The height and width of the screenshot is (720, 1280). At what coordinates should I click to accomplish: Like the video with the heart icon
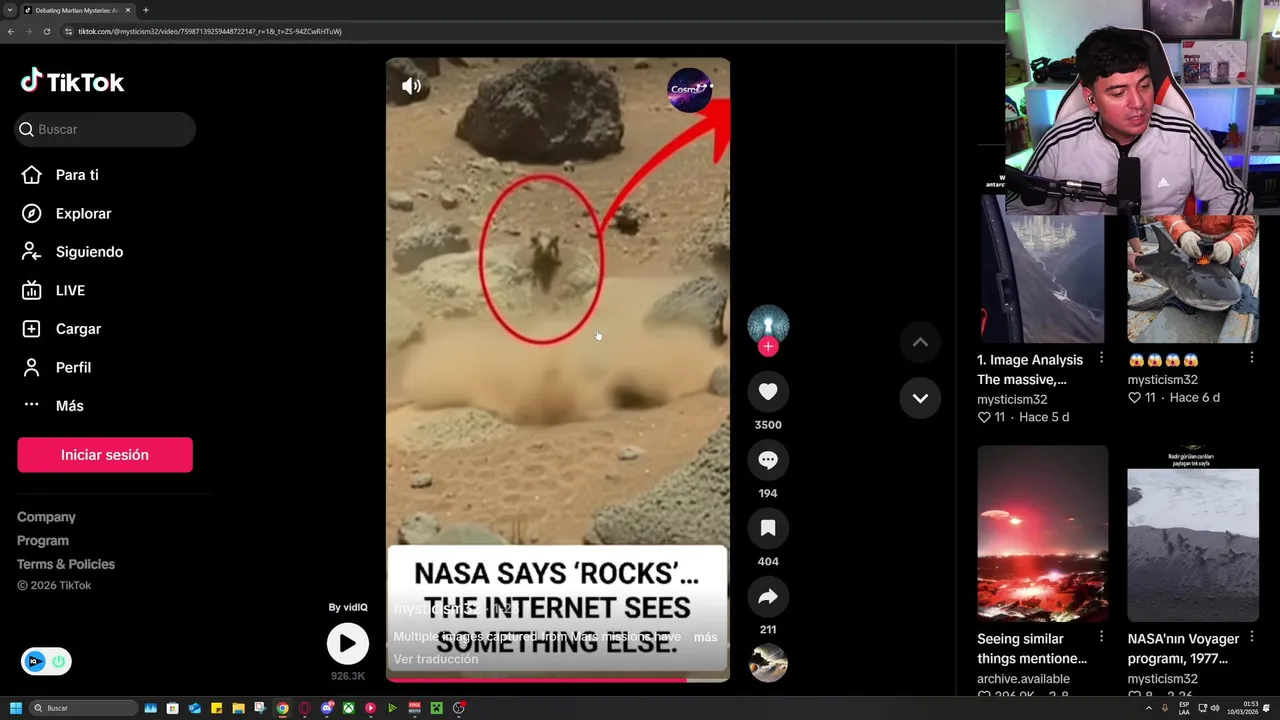[768, 392]
